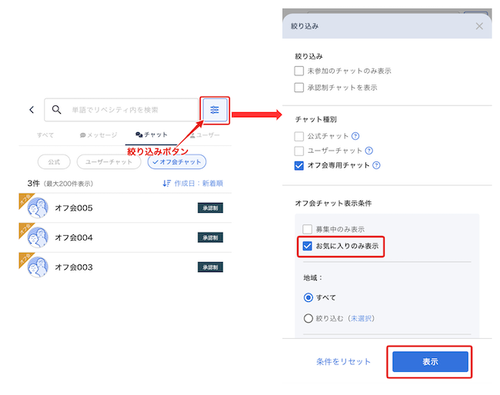Close the 絞り込み panel with X
Image resolution: width=500 pixels, height=395 pixels.
click(479, 26)
